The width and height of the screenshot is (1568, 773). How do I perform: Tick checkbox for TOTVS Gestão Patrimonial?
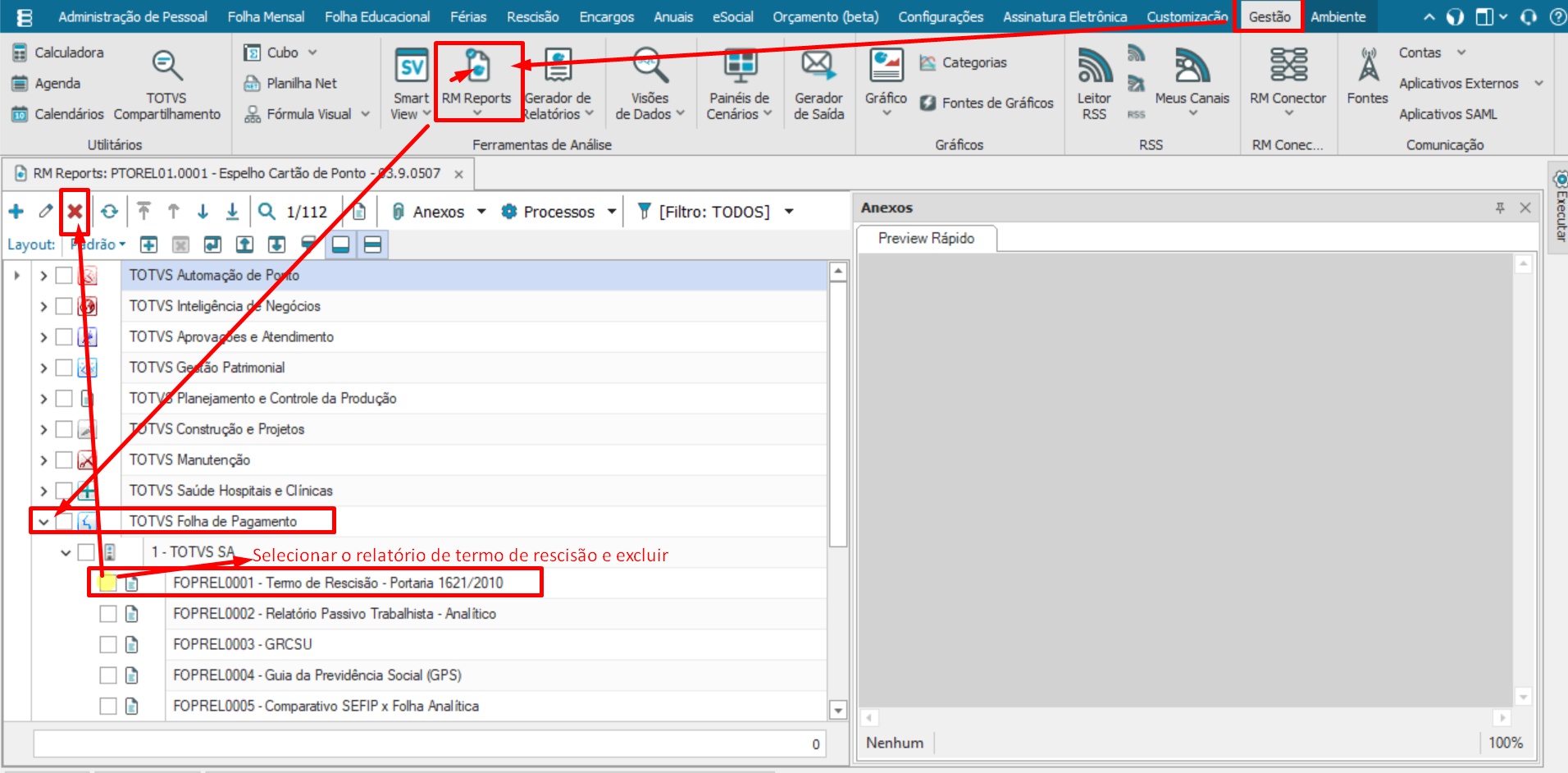click(64, 368)
